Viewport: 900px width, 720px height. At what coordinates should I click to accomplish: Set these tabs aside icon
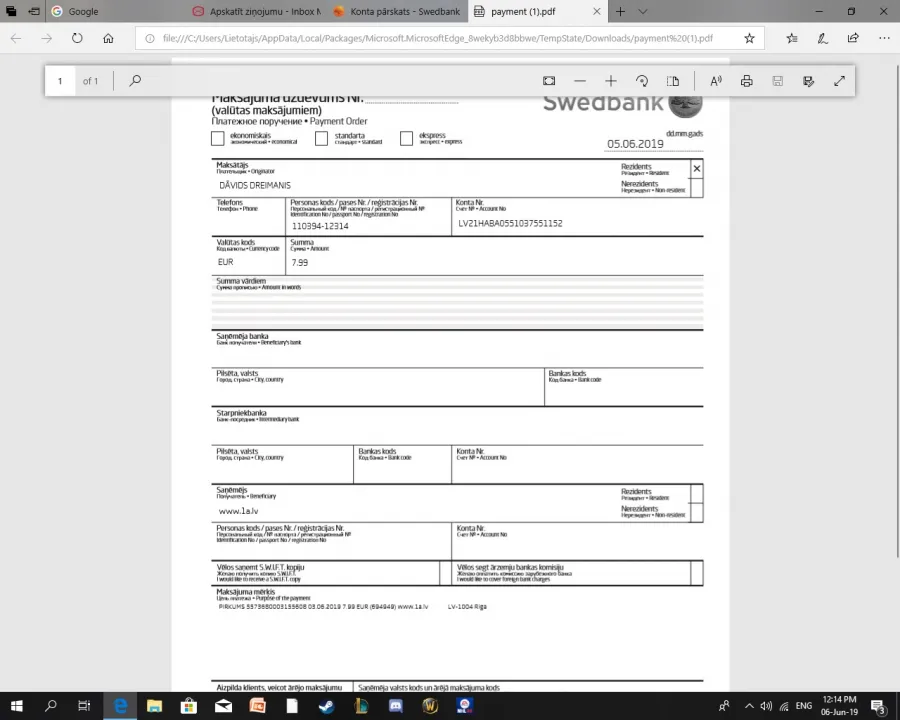pyautogui.click(x=34, y=11)
